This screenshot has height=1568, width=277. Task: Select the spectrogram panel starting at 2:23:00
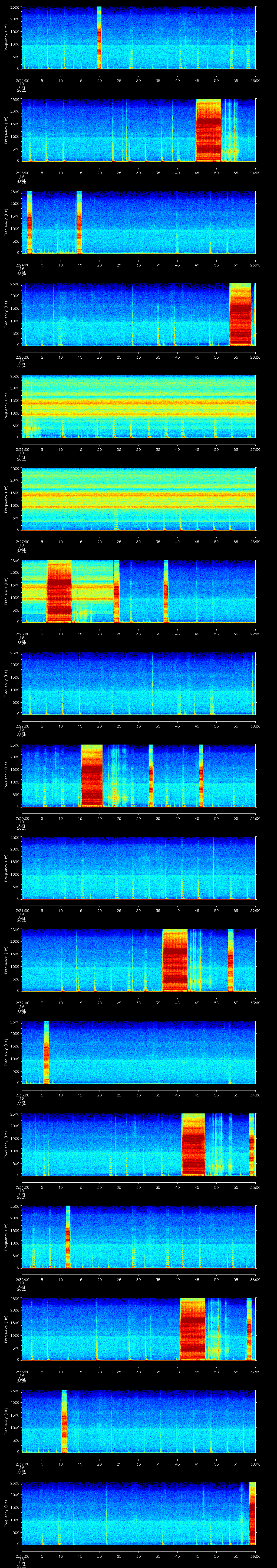(x=138, y=130)
